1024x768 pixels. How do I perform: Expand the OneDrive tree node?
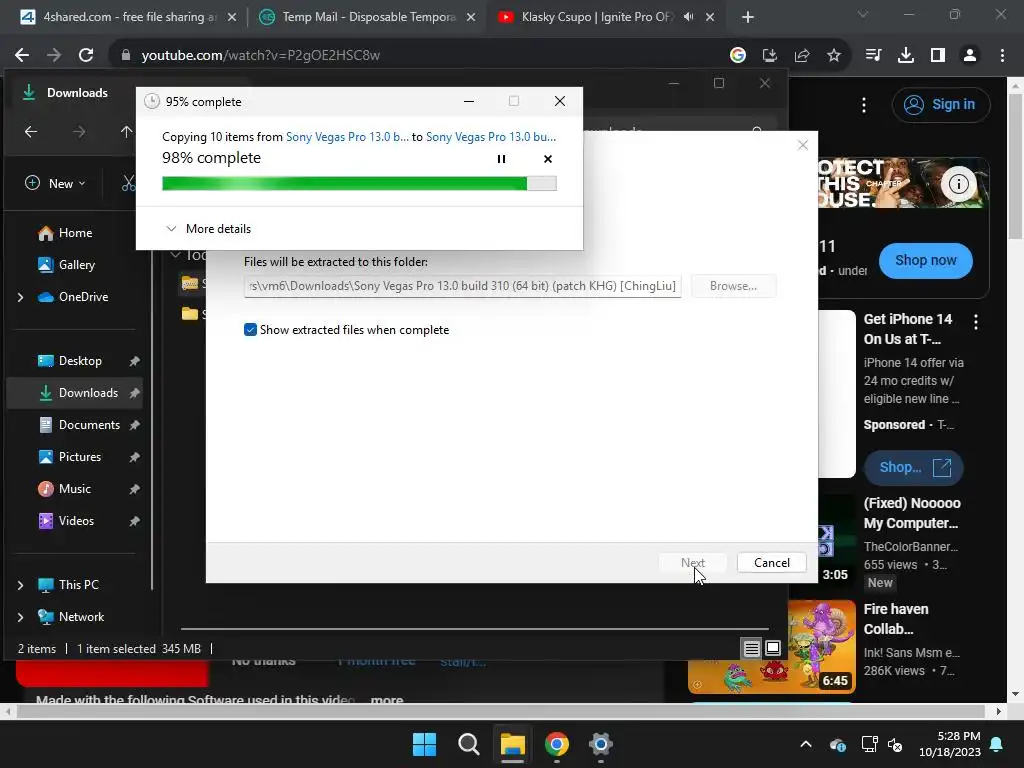(x=20, y=297)
